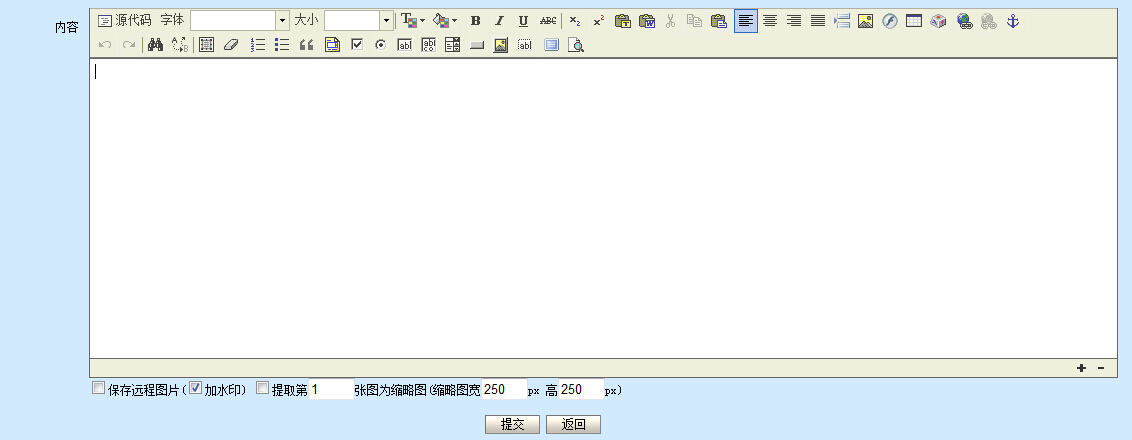The width and height of the screenshot is (1132, 440).
Task: Open the 字体 font dropdown
Action: [282, 21]
